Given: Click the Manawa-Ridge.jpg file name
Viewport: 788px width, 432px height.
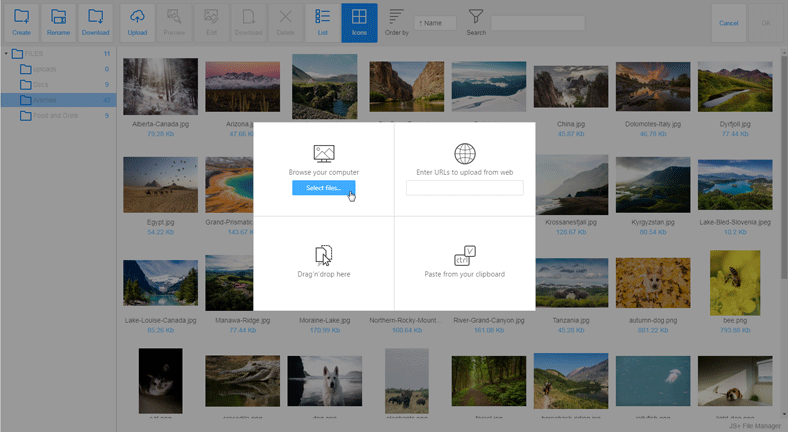Looking at the screenshot, I should click(242, 320).
